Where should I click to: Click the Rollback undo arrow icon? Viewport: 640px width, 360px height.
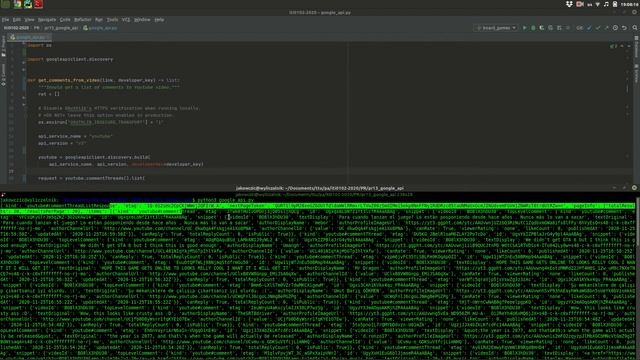pyautogui.click(x=624, y=28)
